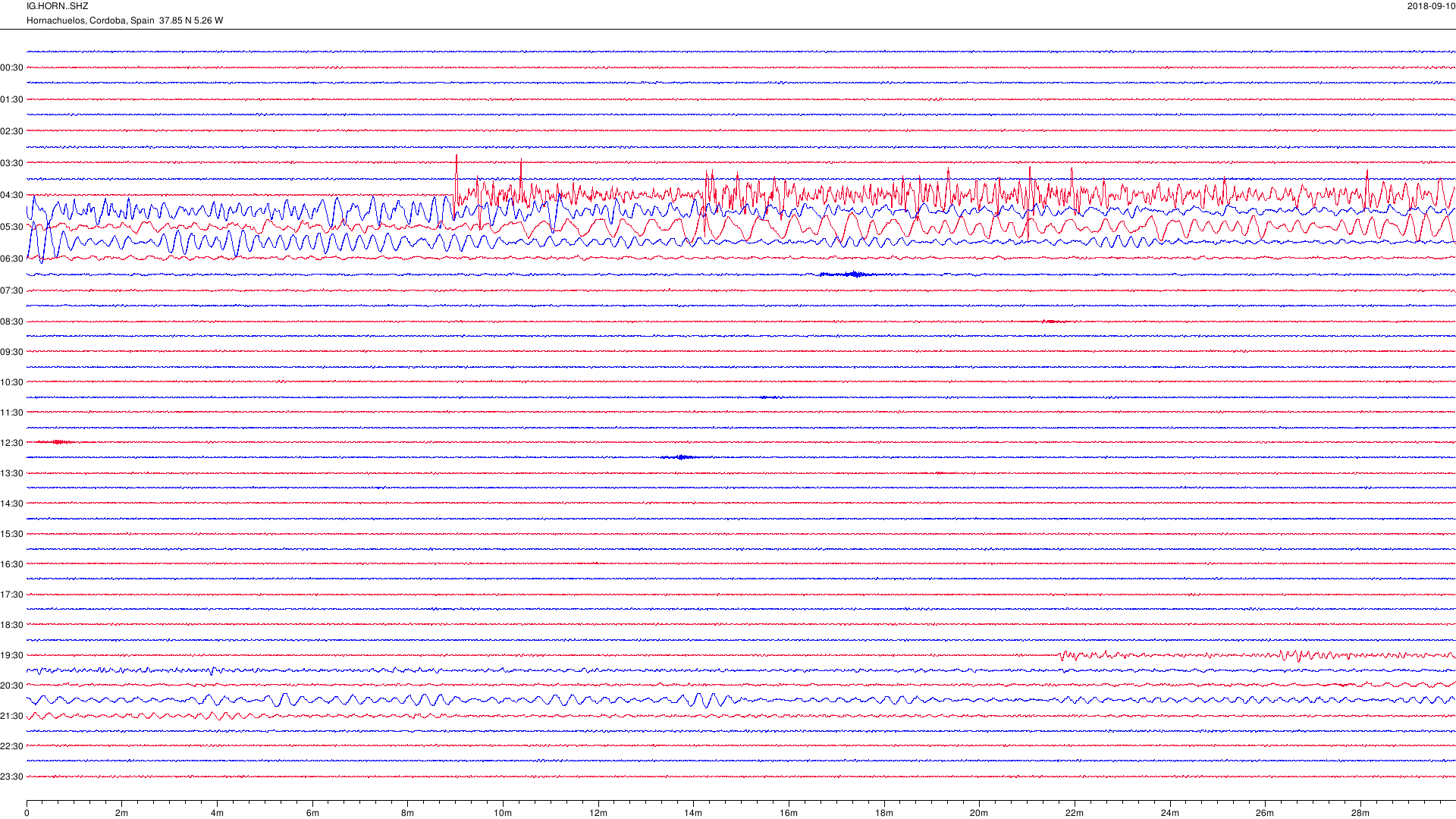This screenshot has width=1456, height=819.
Task: Click the 0 tick on time axis
Action: [27, 813]
